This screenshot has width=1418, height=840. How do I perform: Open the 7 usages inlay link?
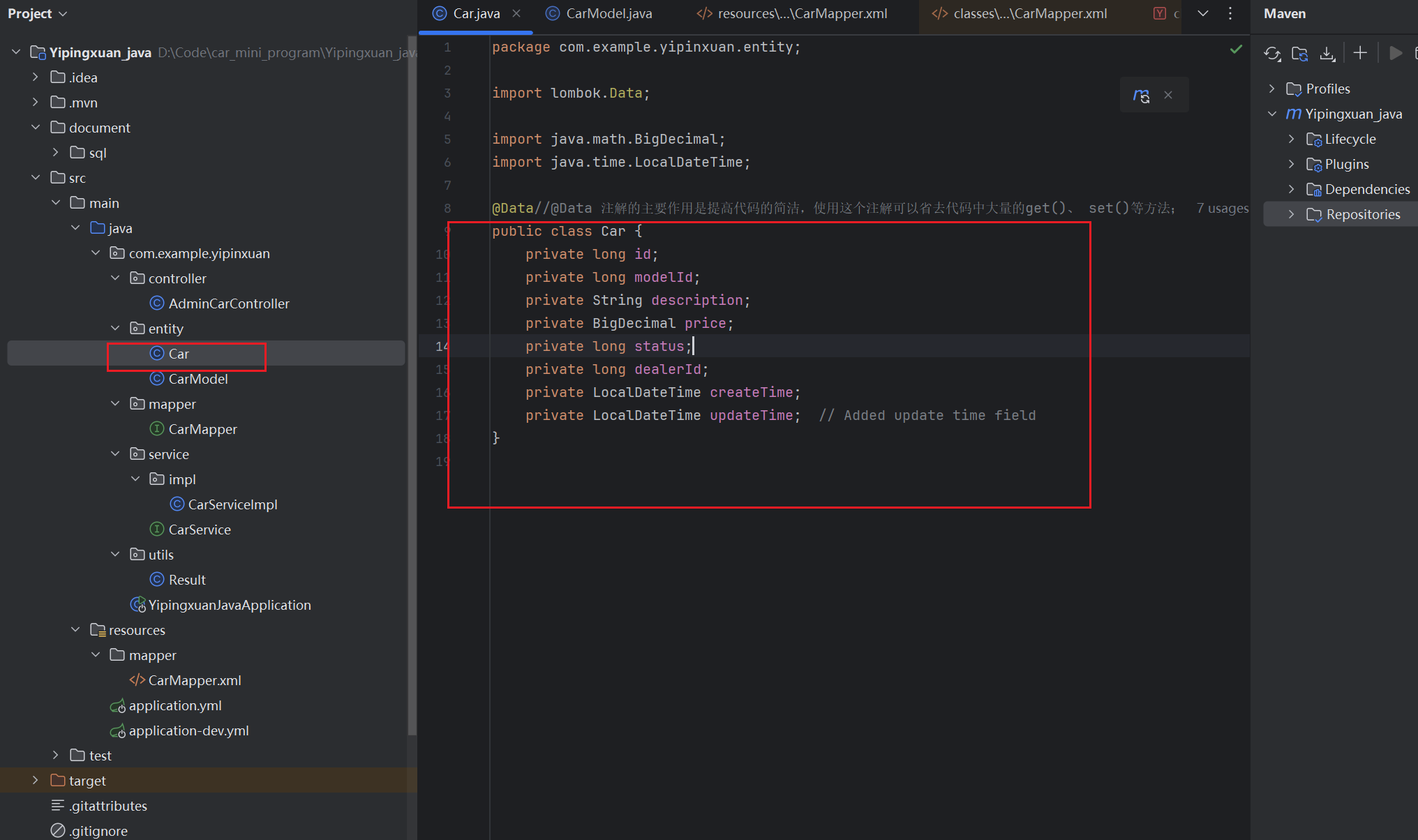1222,208
